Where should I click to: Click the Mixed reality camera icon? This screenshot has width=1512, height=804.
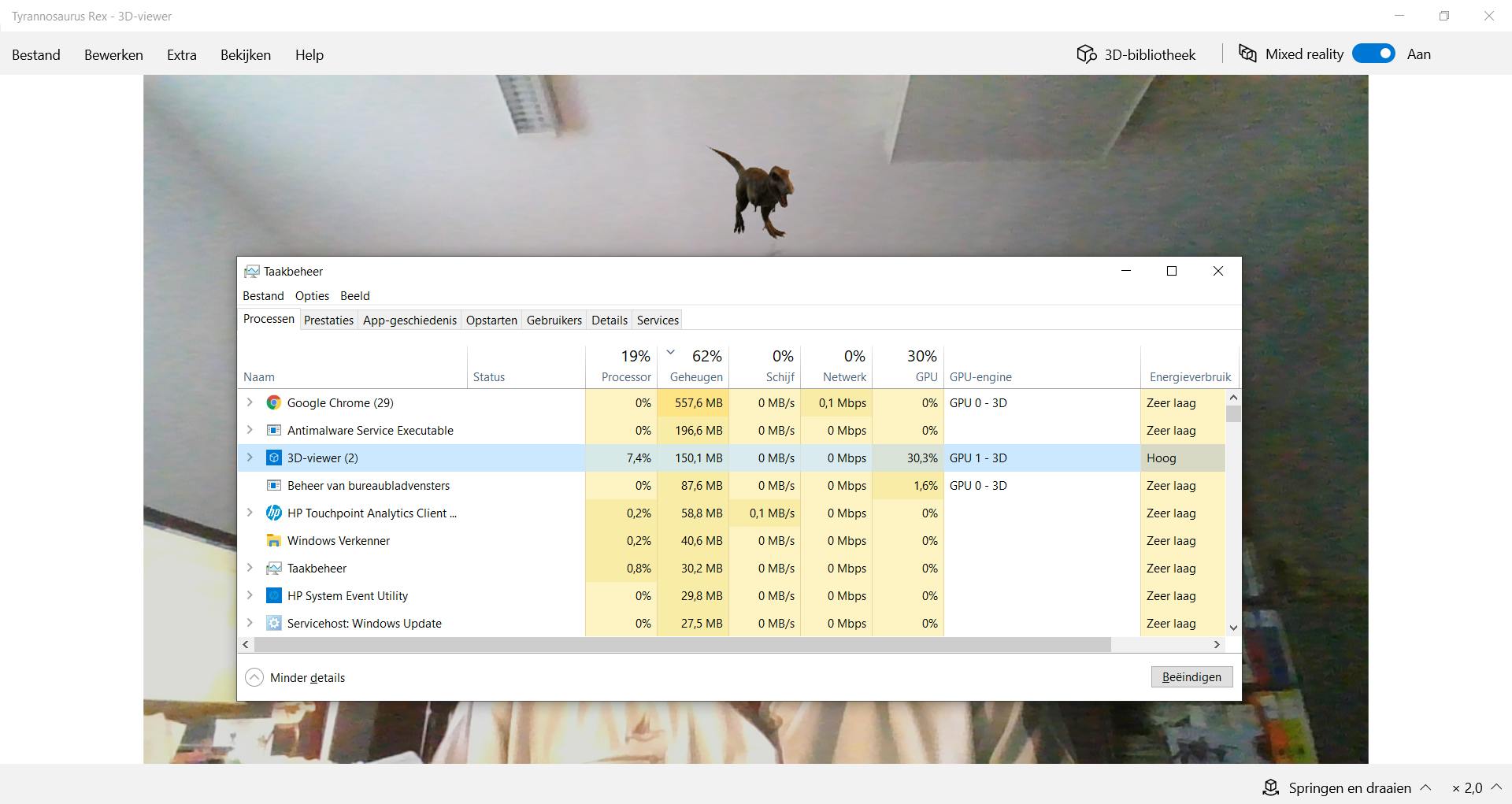(x=1247, y=54)
